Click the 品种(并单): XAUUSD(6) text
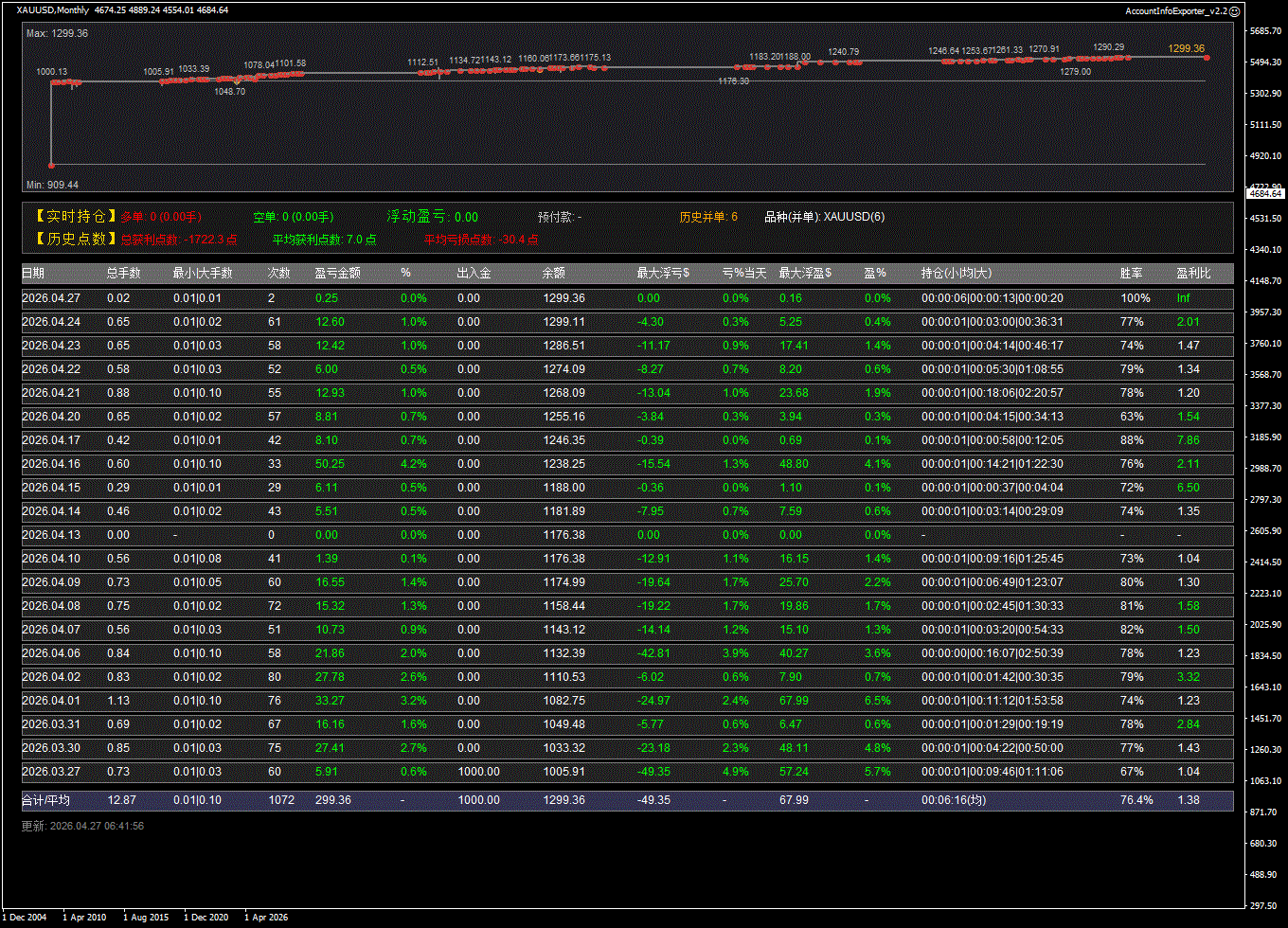The width and height of the screenshot is (1288, 928). click(824, 217)
